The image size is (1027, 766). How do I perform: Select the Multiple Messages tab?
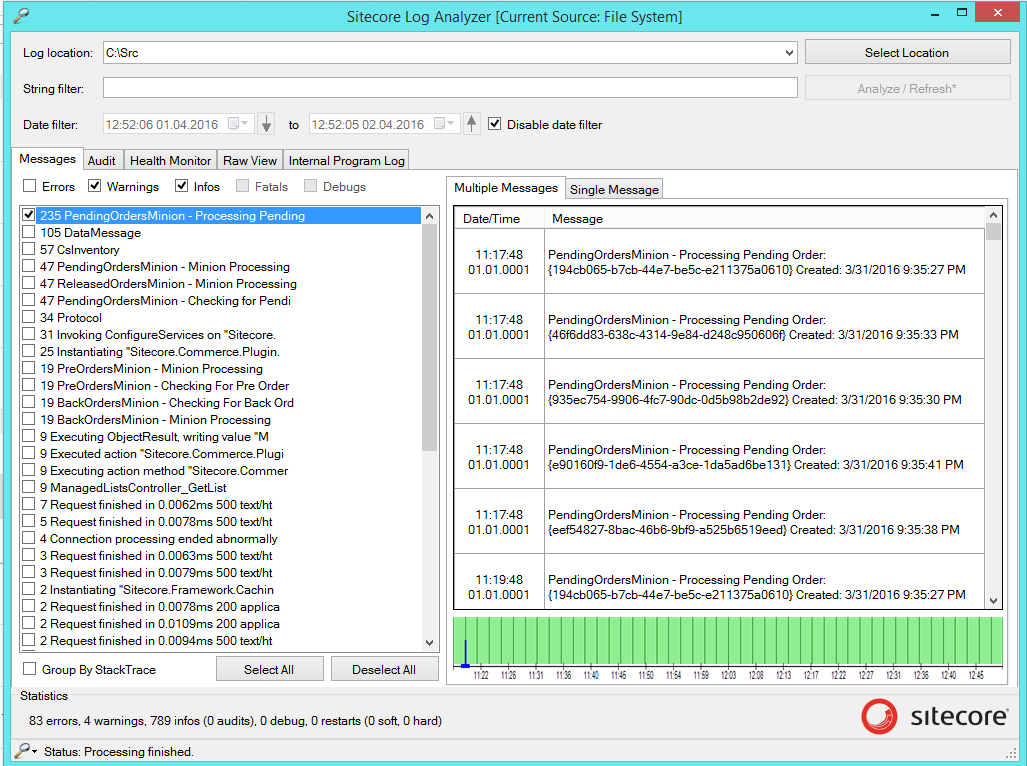coord(506,187)
